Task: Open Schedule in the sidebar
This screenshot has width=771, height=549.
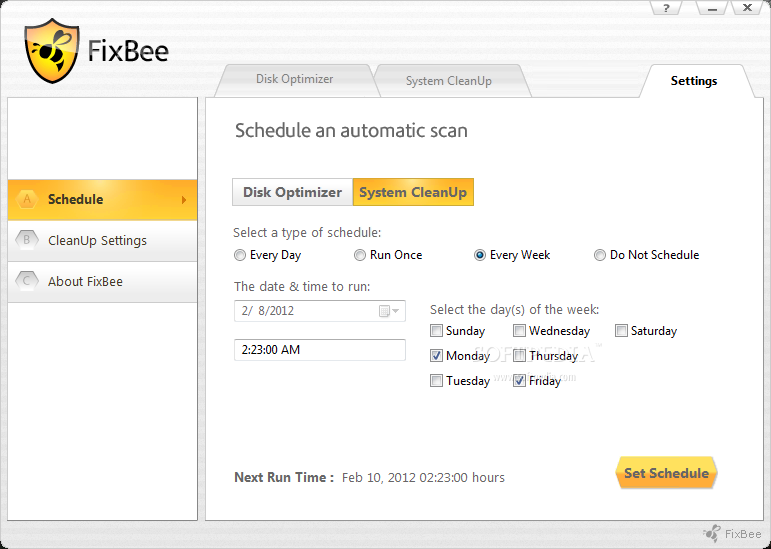Action: [x=102, y=200]
